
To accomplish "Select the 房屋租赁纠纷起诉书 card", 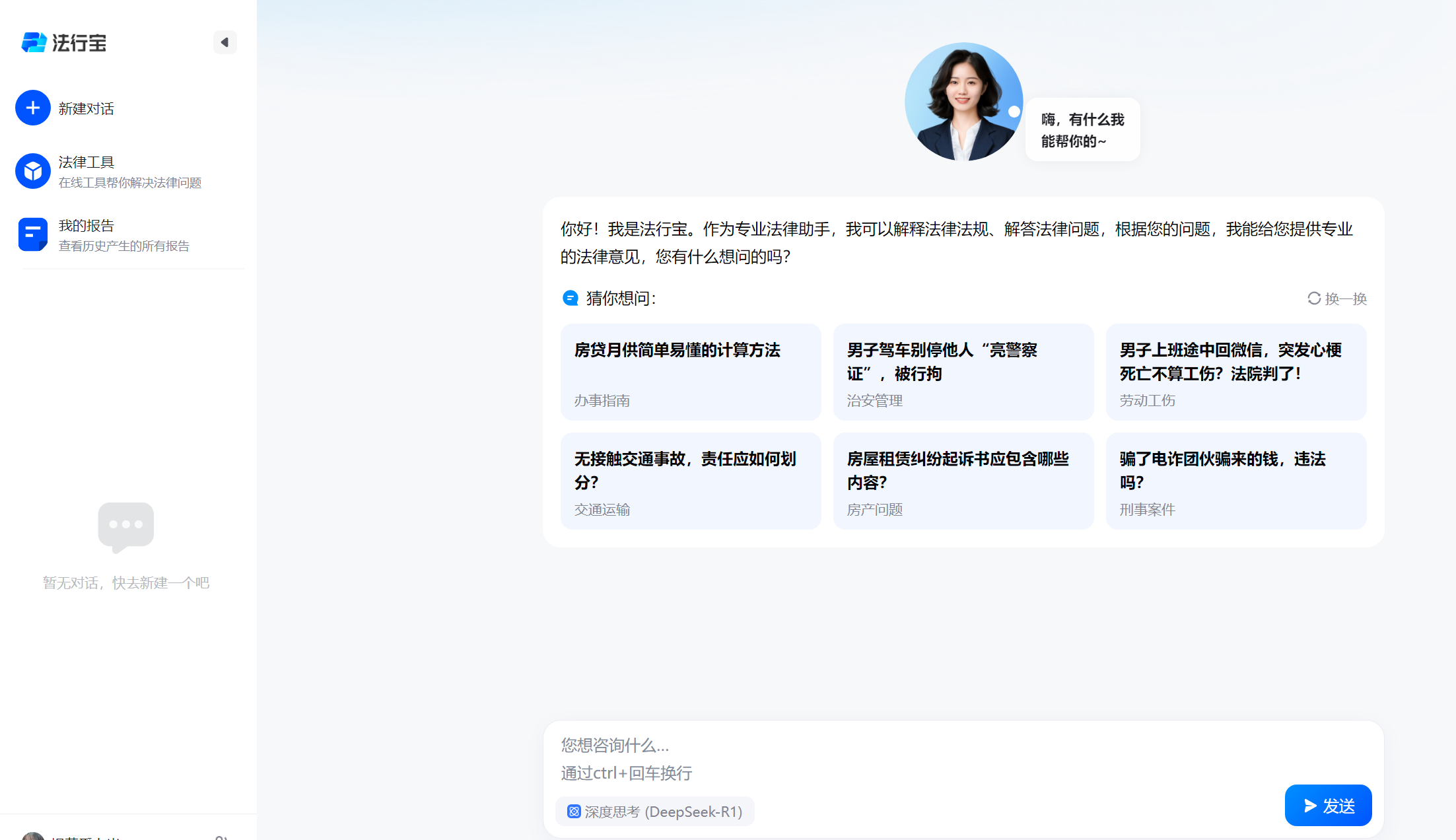I will coord(963,480).
